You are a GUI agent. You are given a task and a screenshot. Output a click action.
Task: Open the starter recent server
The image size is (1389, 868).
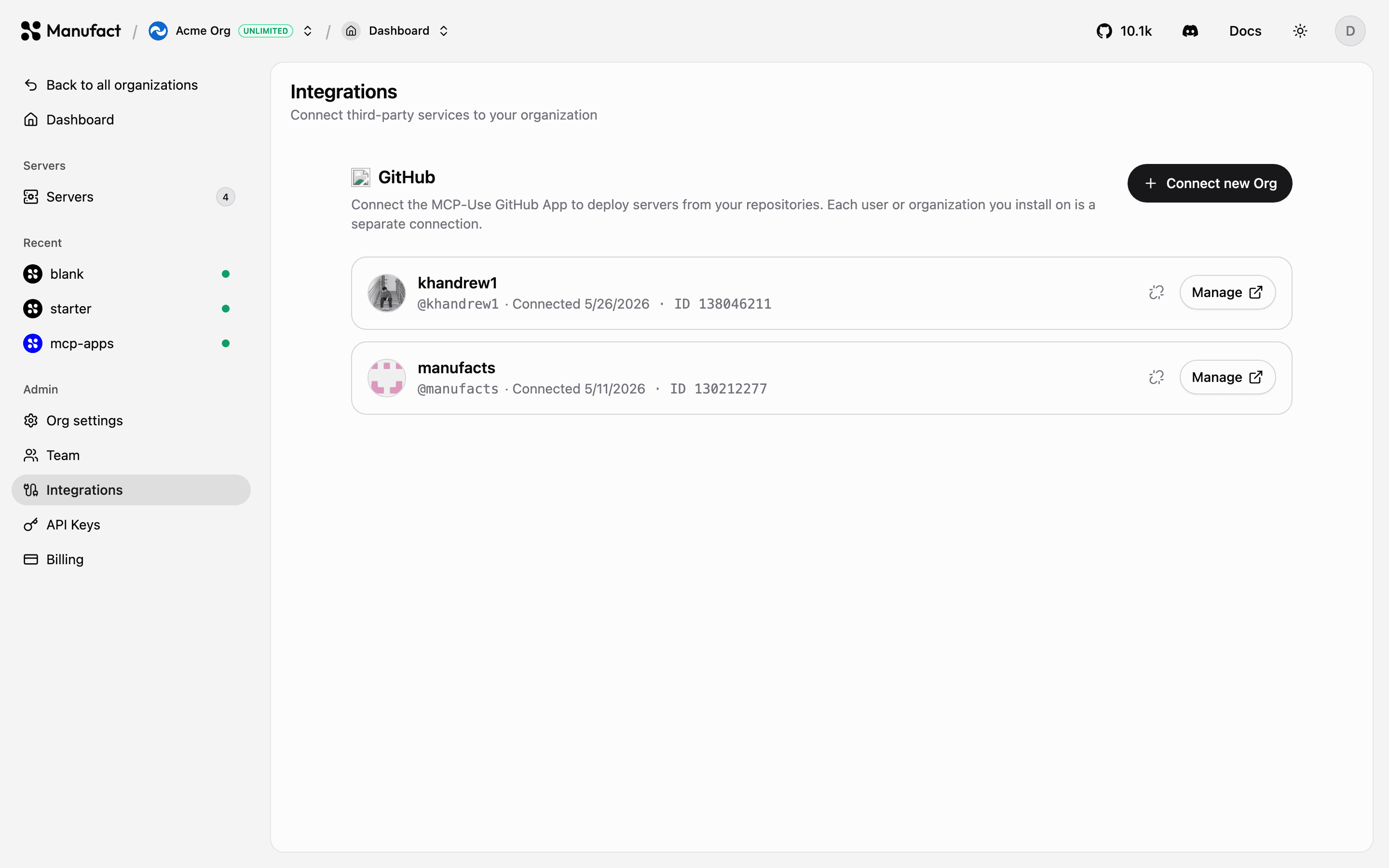pyautogui.click(x=131, y=309)
